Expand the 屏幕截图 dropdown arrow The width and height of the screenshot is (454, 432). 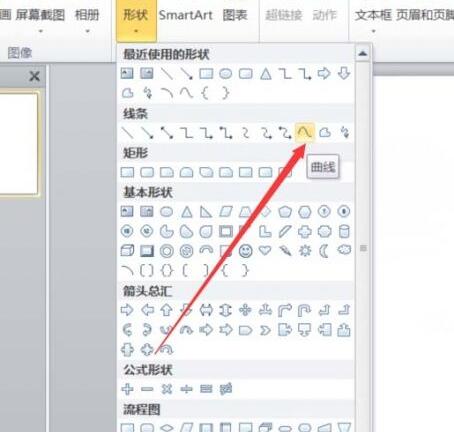pyautogui.click(x=41, y=32)
